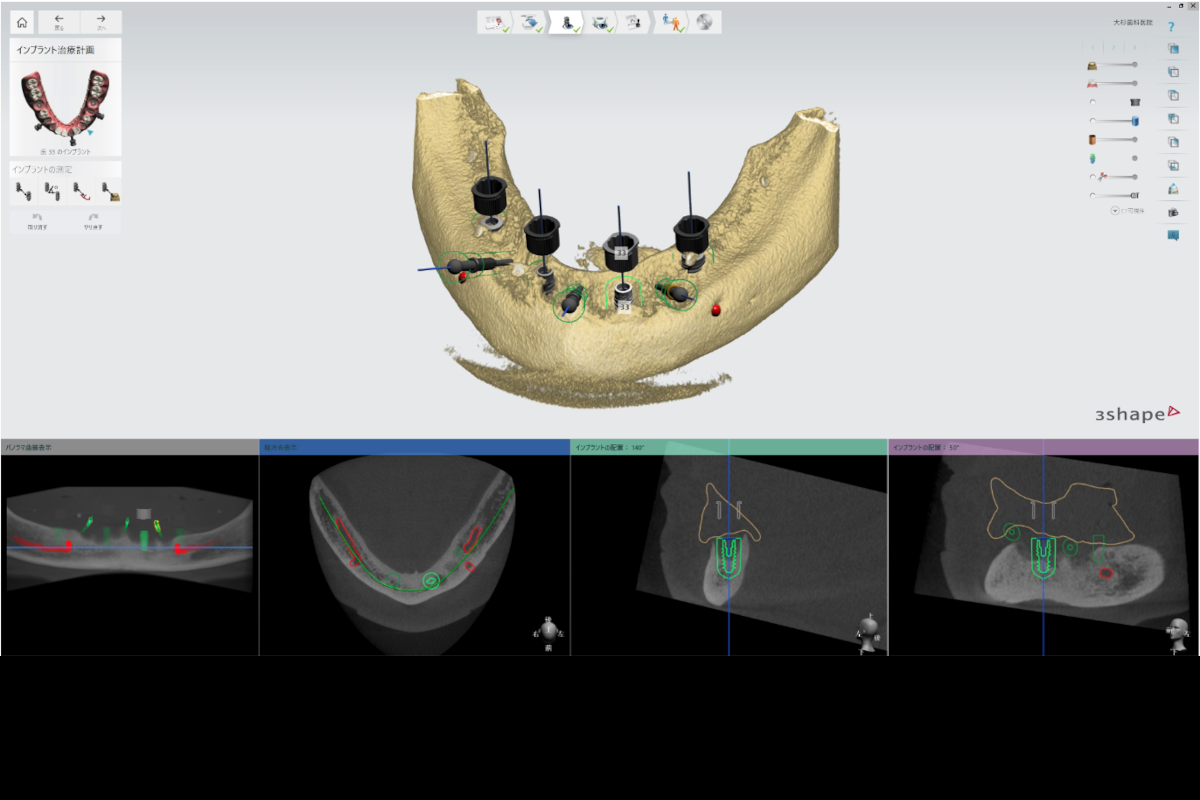Switch to tab 2 in the right panel

coord(1113,47)
